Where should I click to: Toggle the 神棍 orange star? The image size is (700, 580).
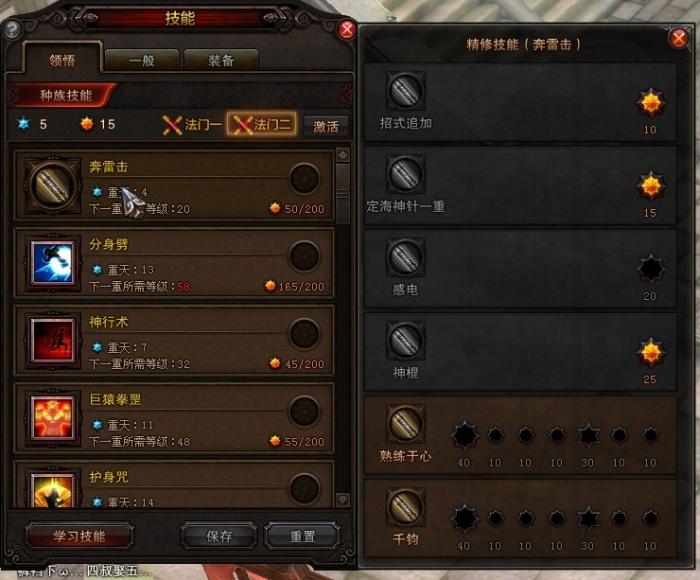tap(650, 352)
